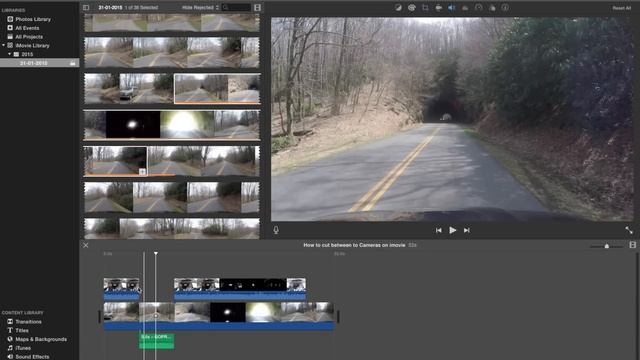Click the timeline playhead marker
The width and height of the screenshot is (640, 360).
(156, 254)
